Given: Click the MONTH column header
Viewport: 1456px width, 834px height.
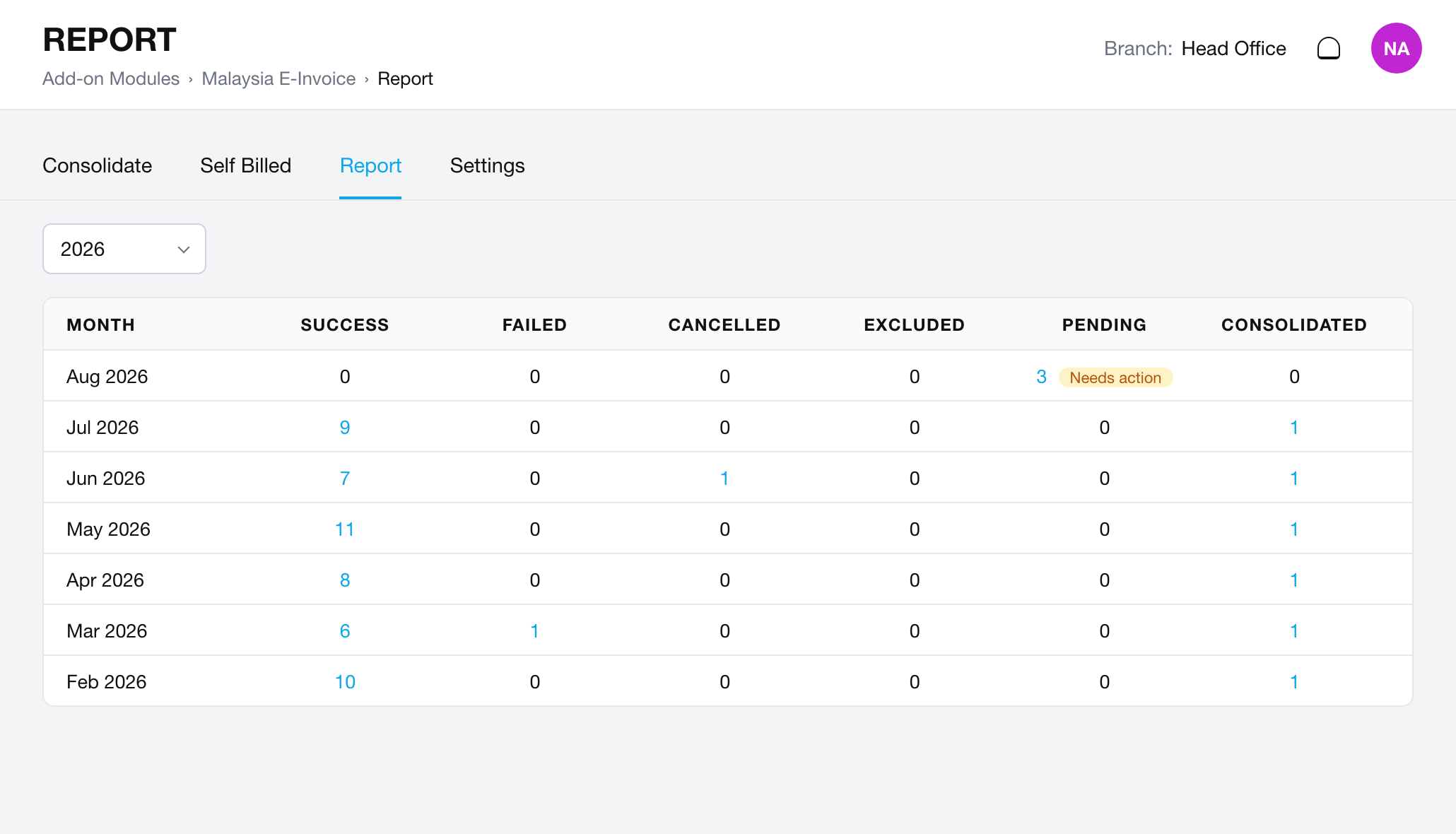Looking at the screenshot, I should (101, 325).
